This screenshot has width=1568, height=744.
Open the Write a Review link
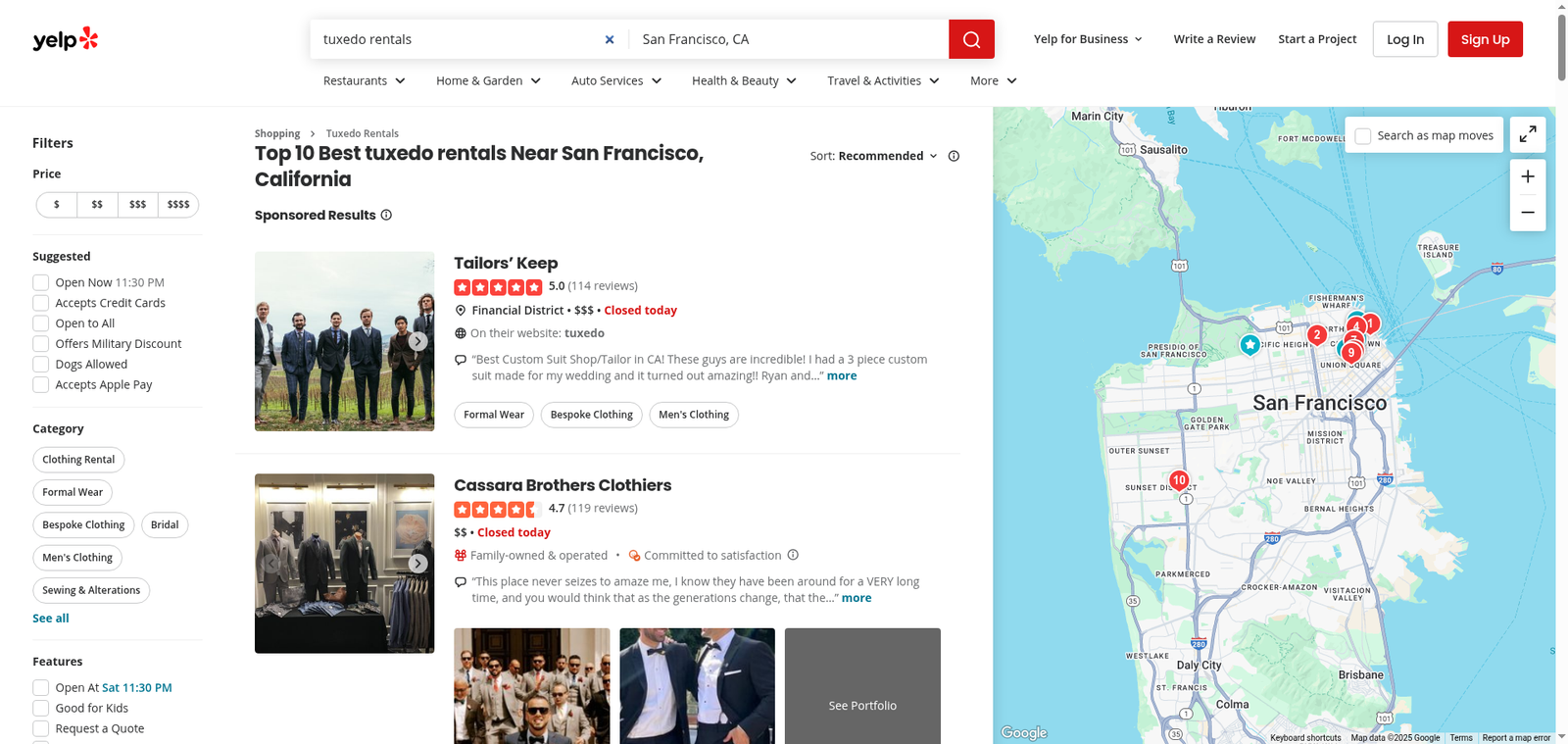click(1214, 39)
